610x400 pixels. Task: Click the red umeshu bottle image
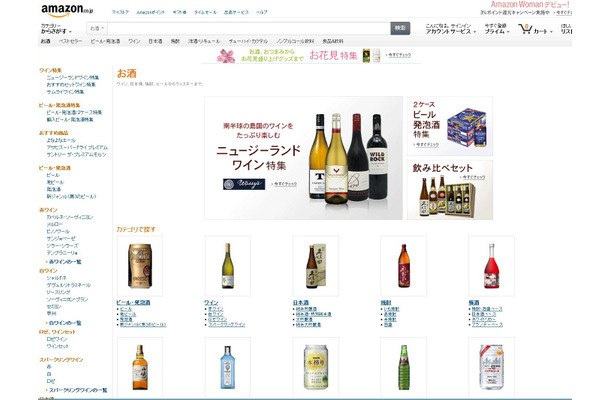click(x=491, y=266)
